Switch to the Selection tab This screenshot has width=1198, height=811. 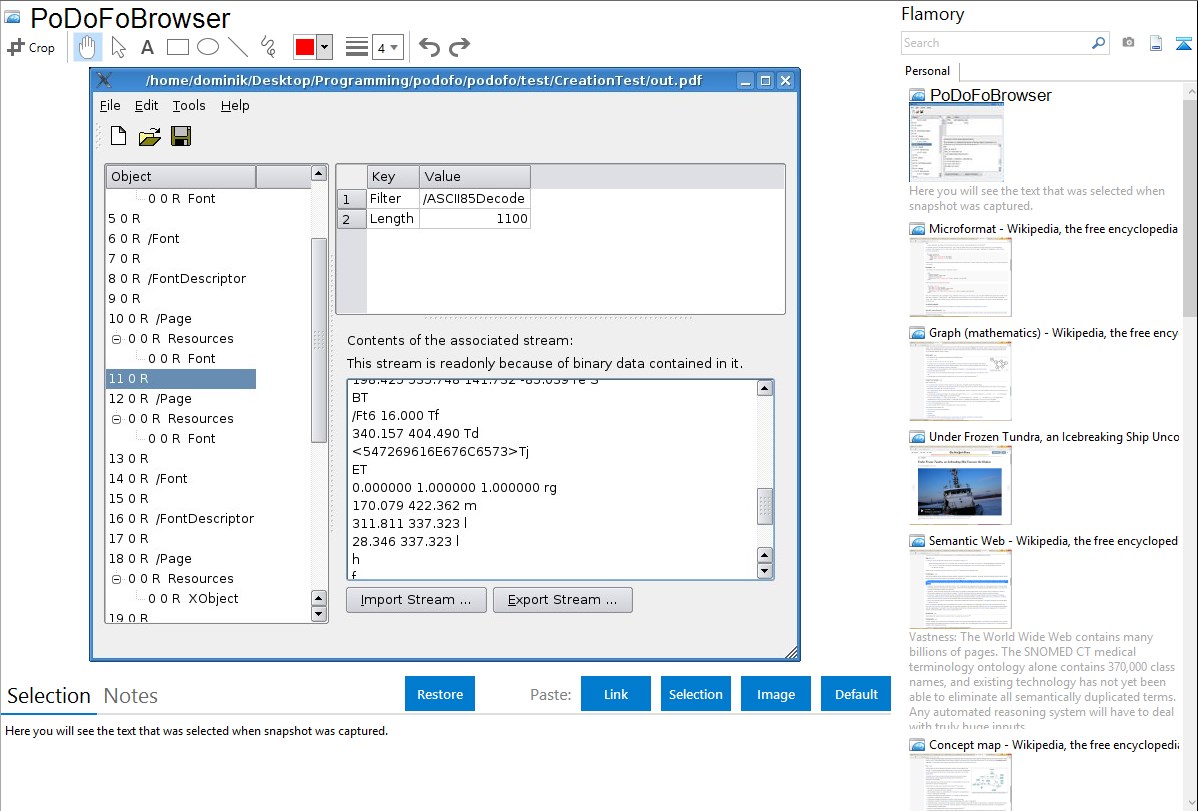(49, 696)
